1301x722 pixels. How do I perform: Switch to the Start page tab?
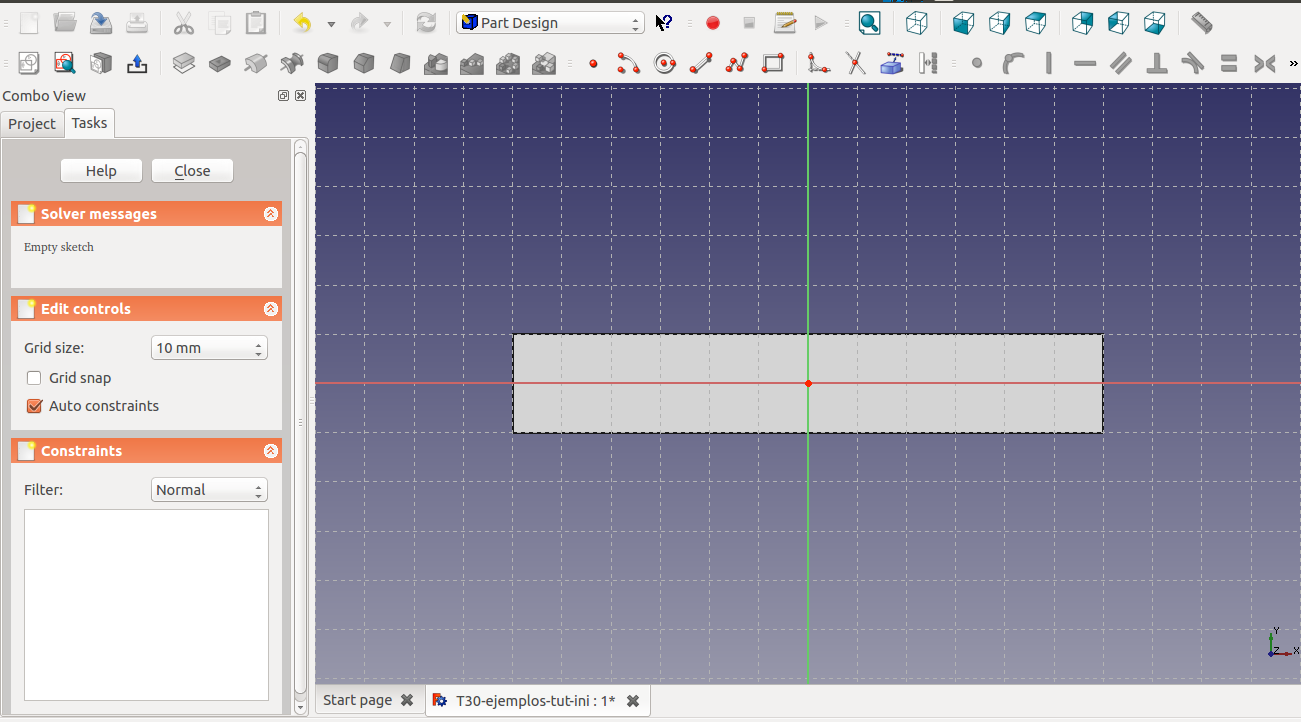tap(357, 700)
